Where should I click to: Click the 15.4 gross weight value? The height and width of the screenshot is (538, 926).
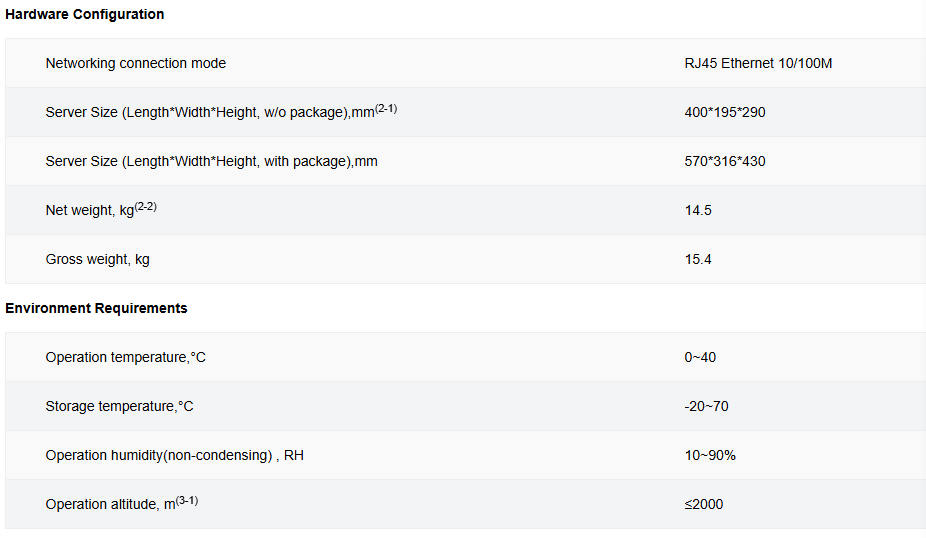click(698, 259)
